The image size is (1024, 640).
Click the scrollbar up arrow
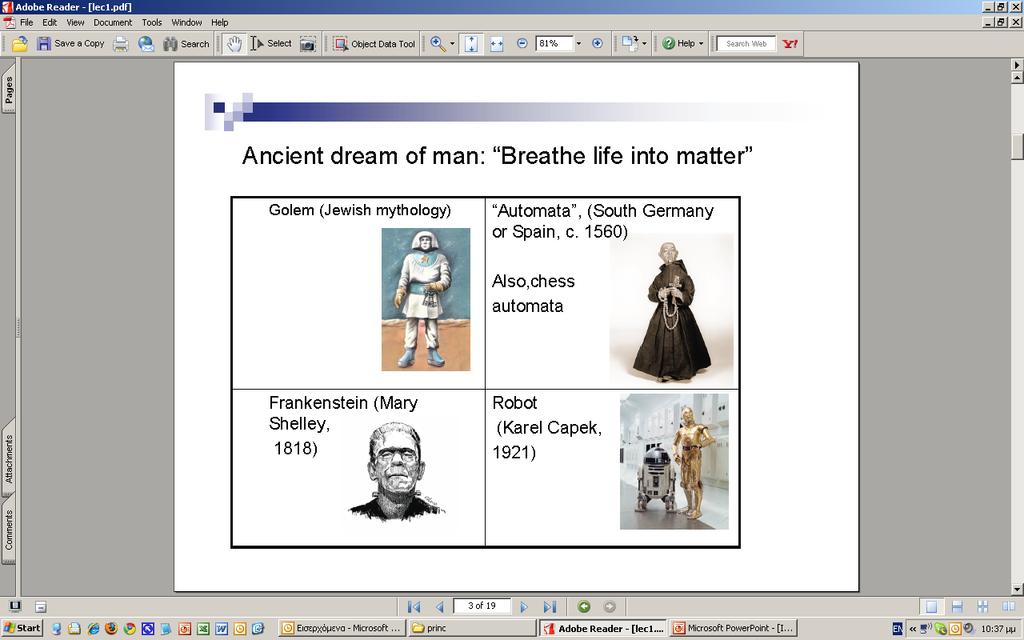pos(1017,78)
